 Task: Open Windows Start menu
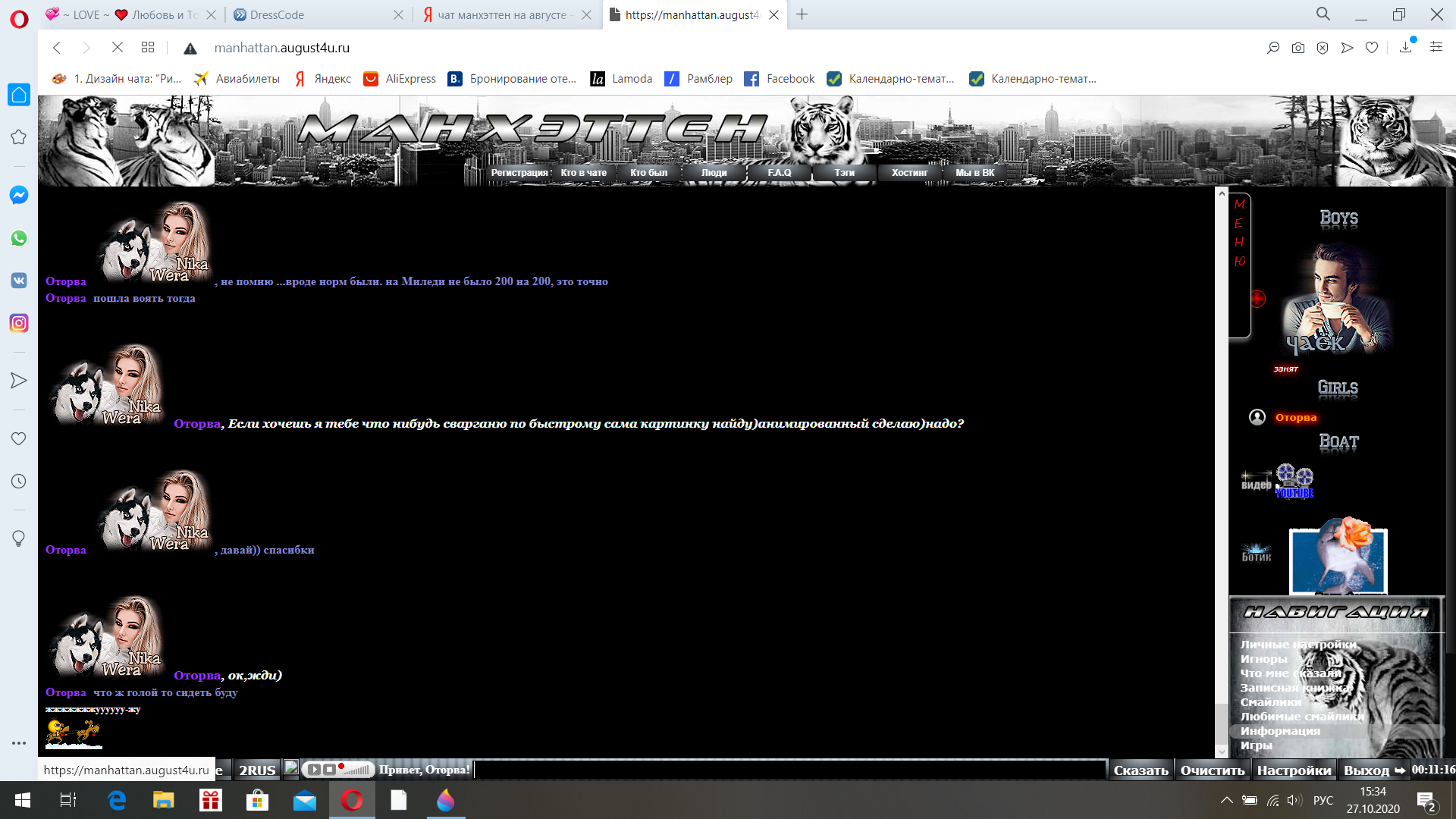[x=22, y=800]
